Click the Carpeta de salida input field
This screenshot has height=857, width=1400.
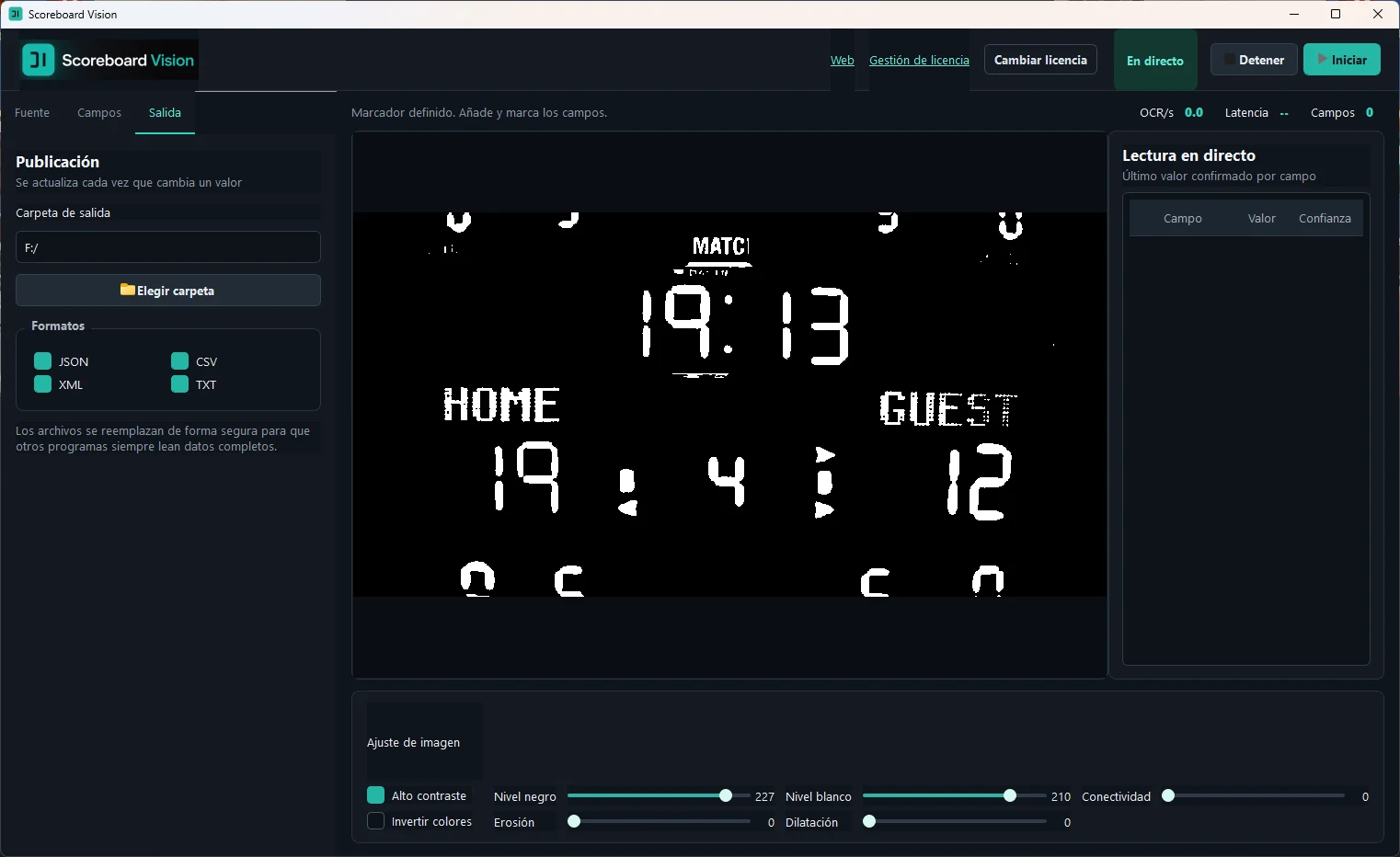(168, 247)
